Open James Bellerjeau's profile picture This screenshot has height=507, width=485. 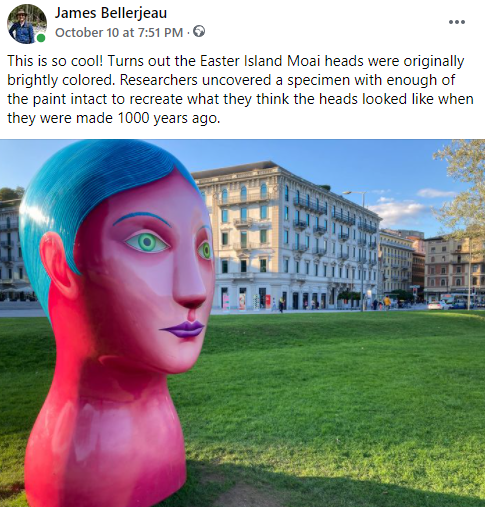point(27,24)
